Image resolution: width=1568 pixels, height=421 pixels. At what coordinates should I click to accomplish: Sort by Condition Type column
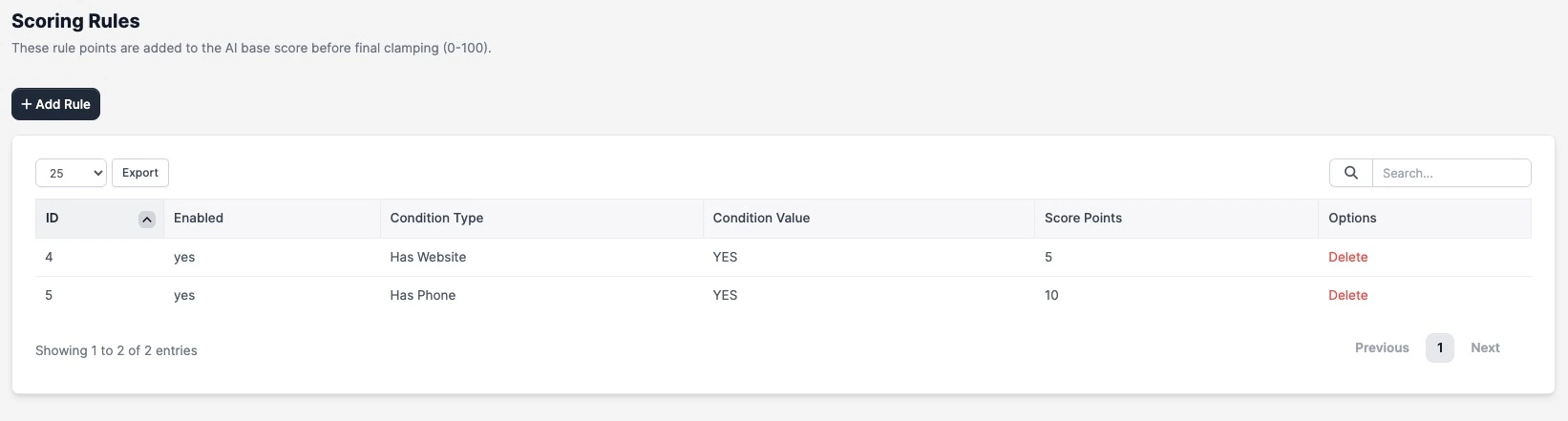click(436, 218)
